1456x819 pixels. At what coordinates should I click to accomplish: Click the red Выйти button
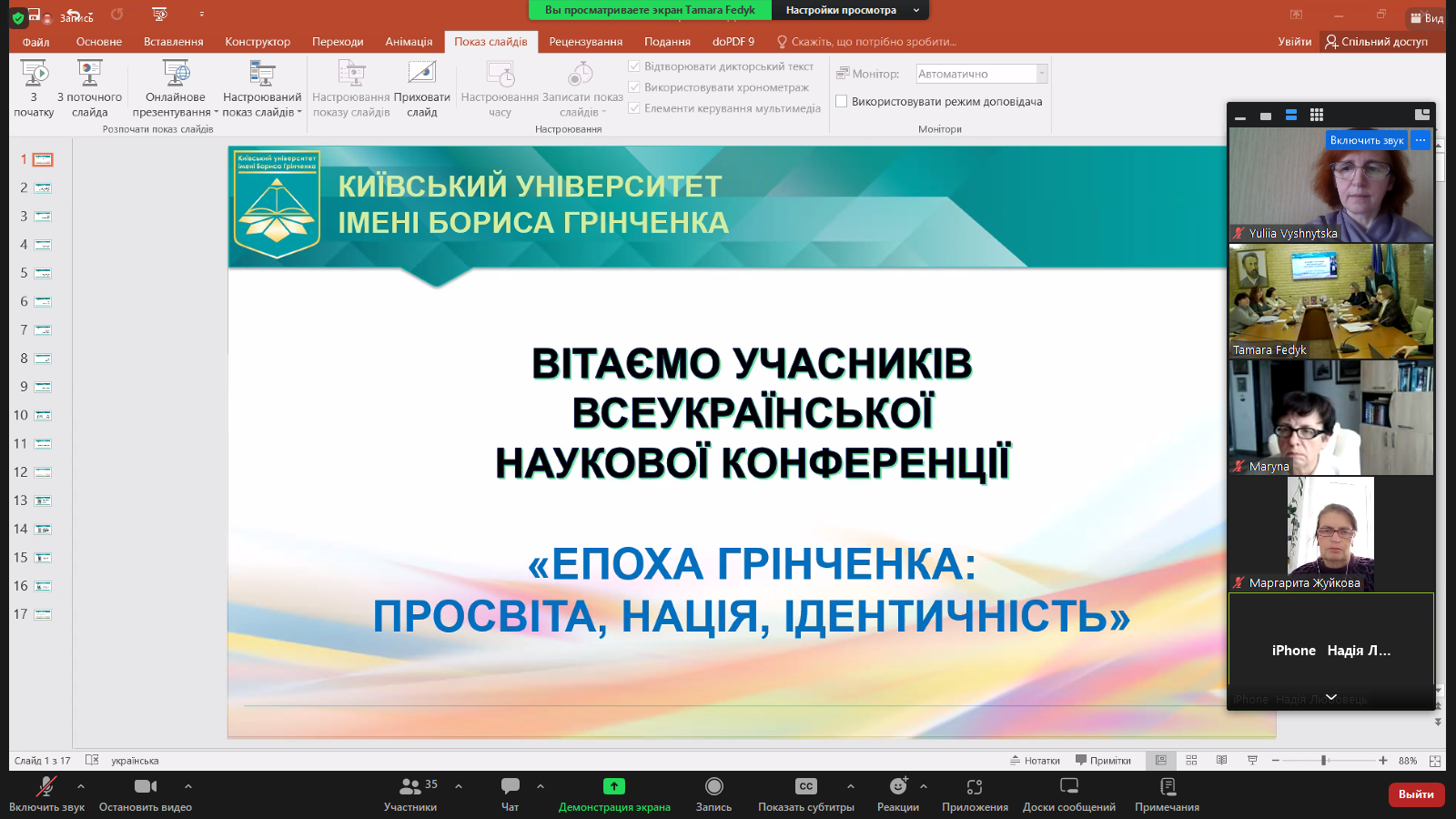click(1416, 794)
